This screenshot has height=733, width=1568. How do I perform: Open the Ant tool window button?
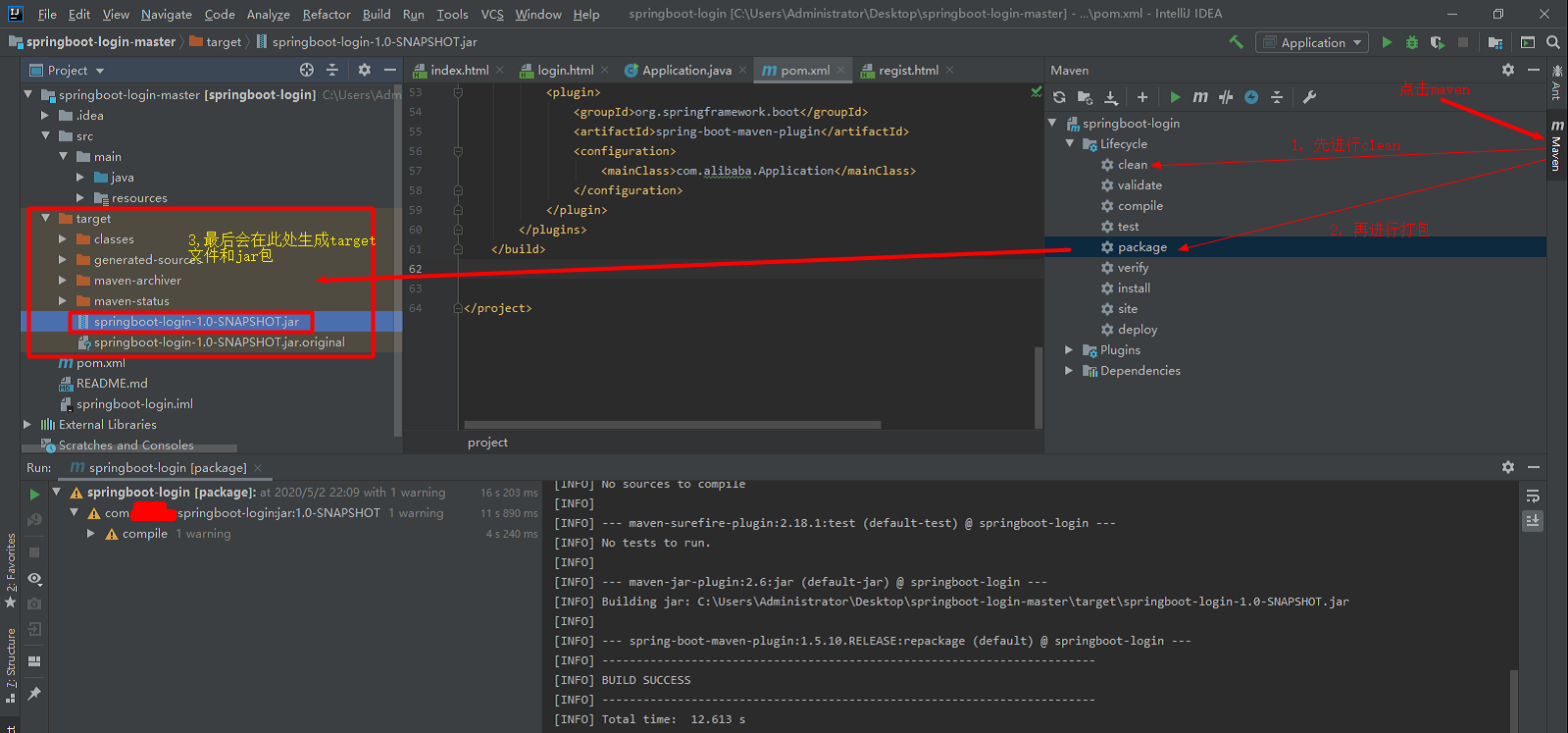click(1557, 81)
